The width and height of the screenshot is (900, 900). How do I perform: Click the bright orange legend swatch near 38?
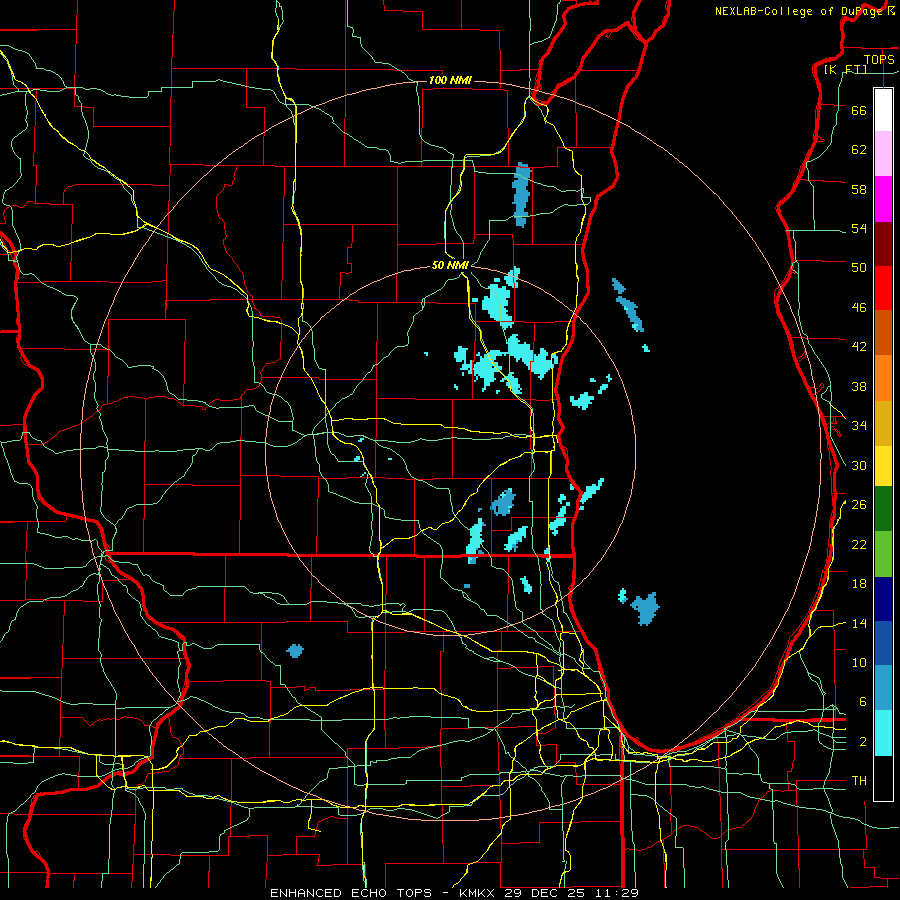(x=883, y=378)
